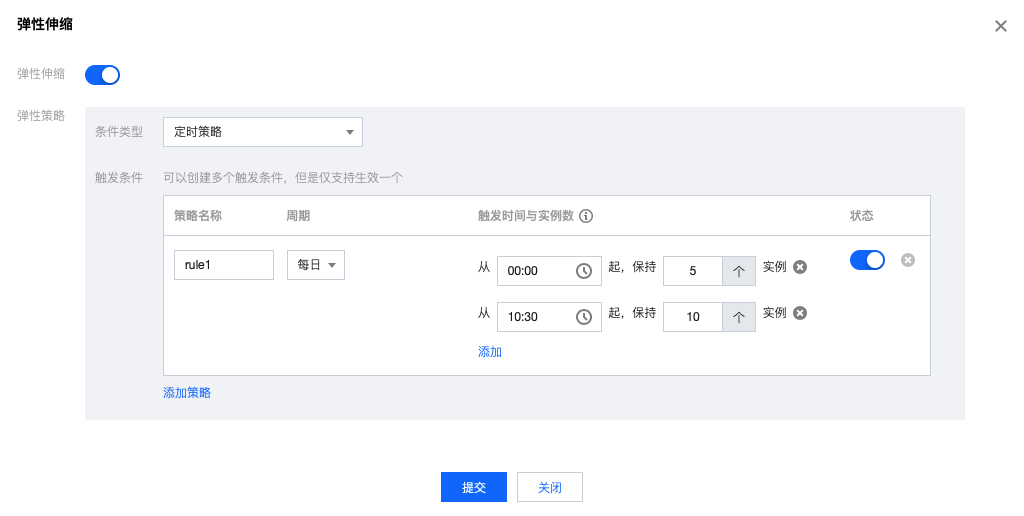Open the 每日 period dropdown
The width and height of the screenshot is (1024, 516).
pos(316,265)
